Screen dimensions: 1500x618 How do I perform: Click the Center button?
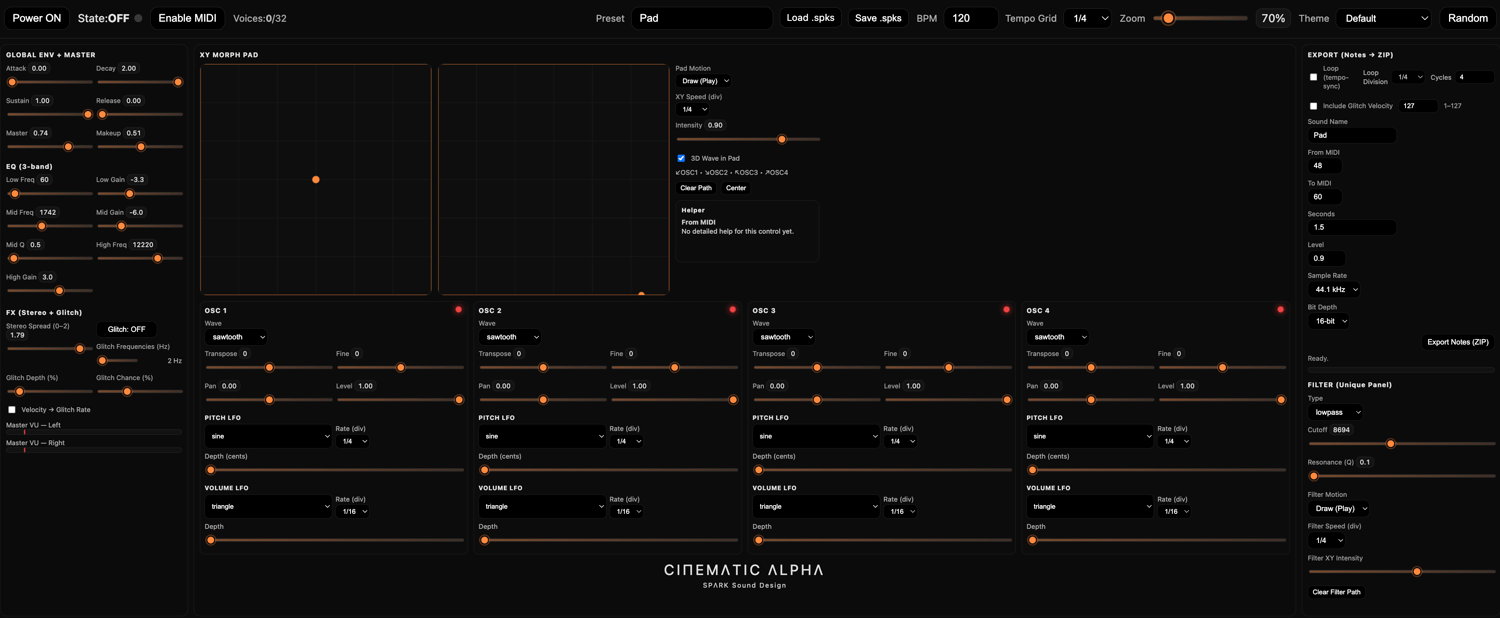tap(736, 188)
